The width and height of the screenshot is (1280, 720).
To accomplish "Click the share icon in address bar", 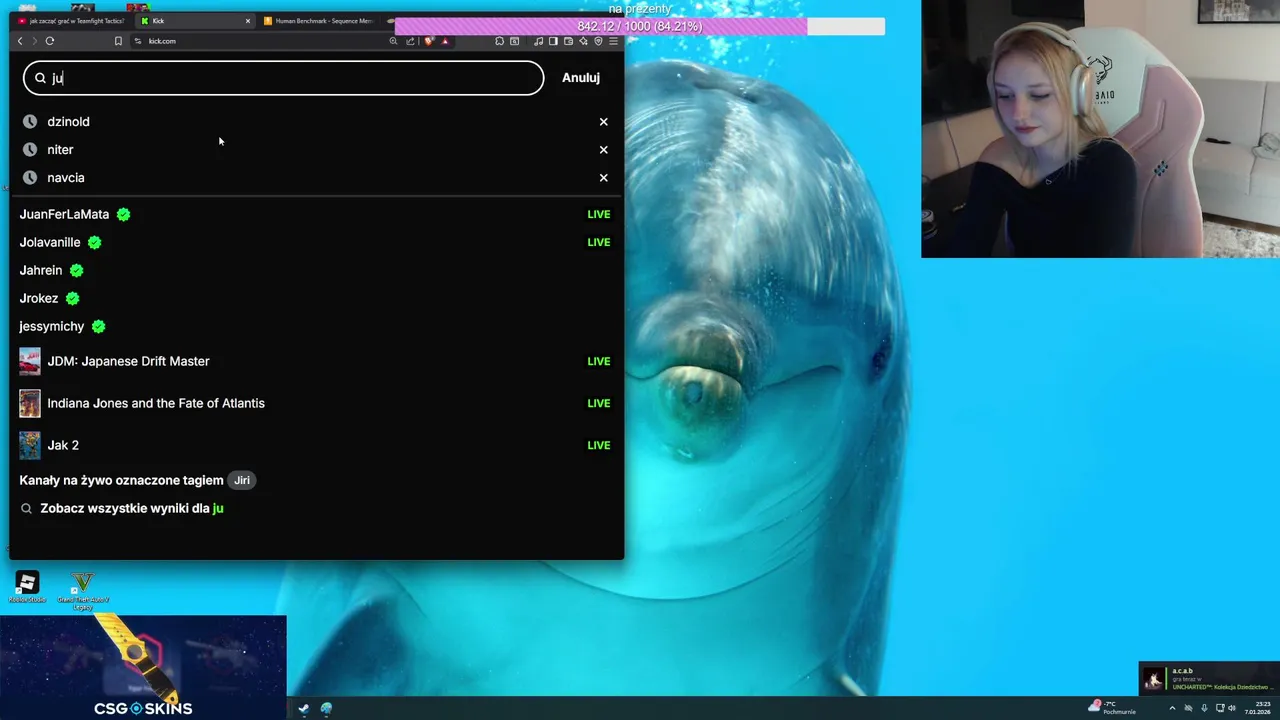I will tap(410, 41).
